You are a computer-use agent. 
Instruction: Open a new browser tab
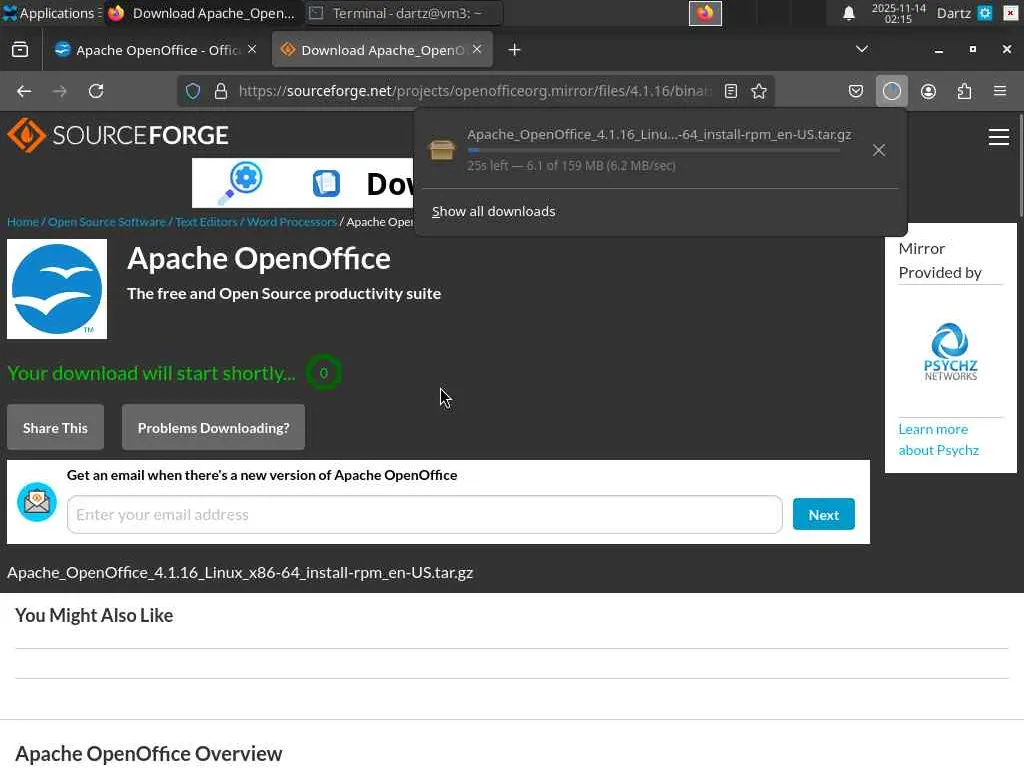coord(515,50)
